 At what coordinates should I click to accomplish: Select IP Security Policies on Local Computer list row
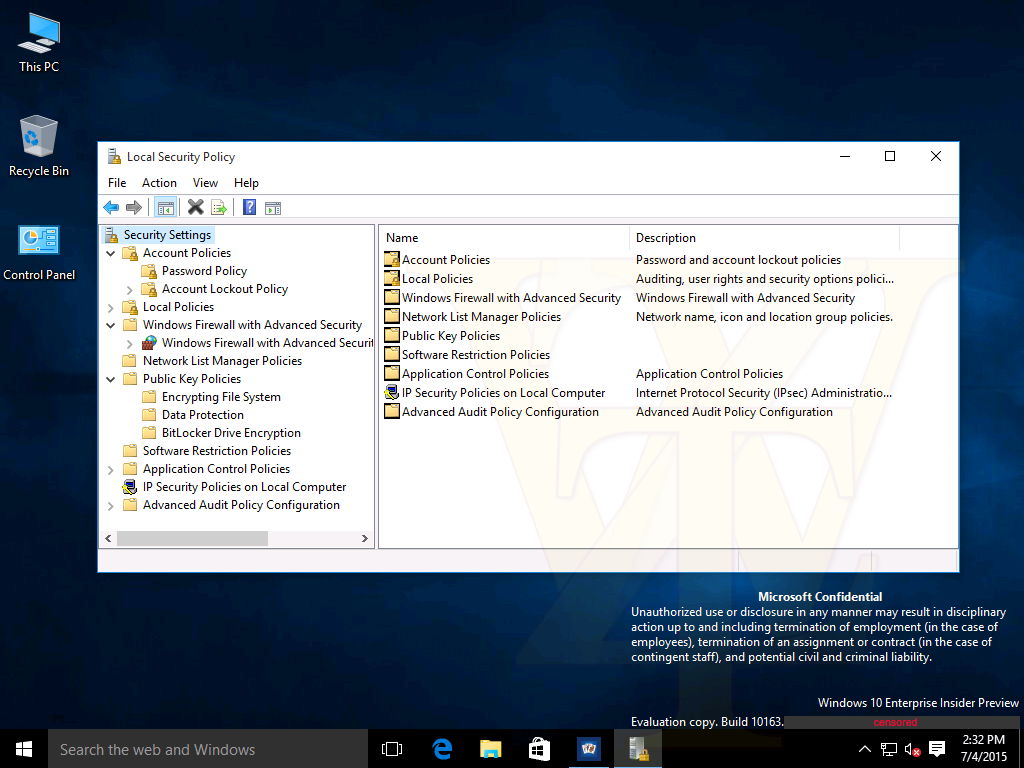click(x=503, y=393)
